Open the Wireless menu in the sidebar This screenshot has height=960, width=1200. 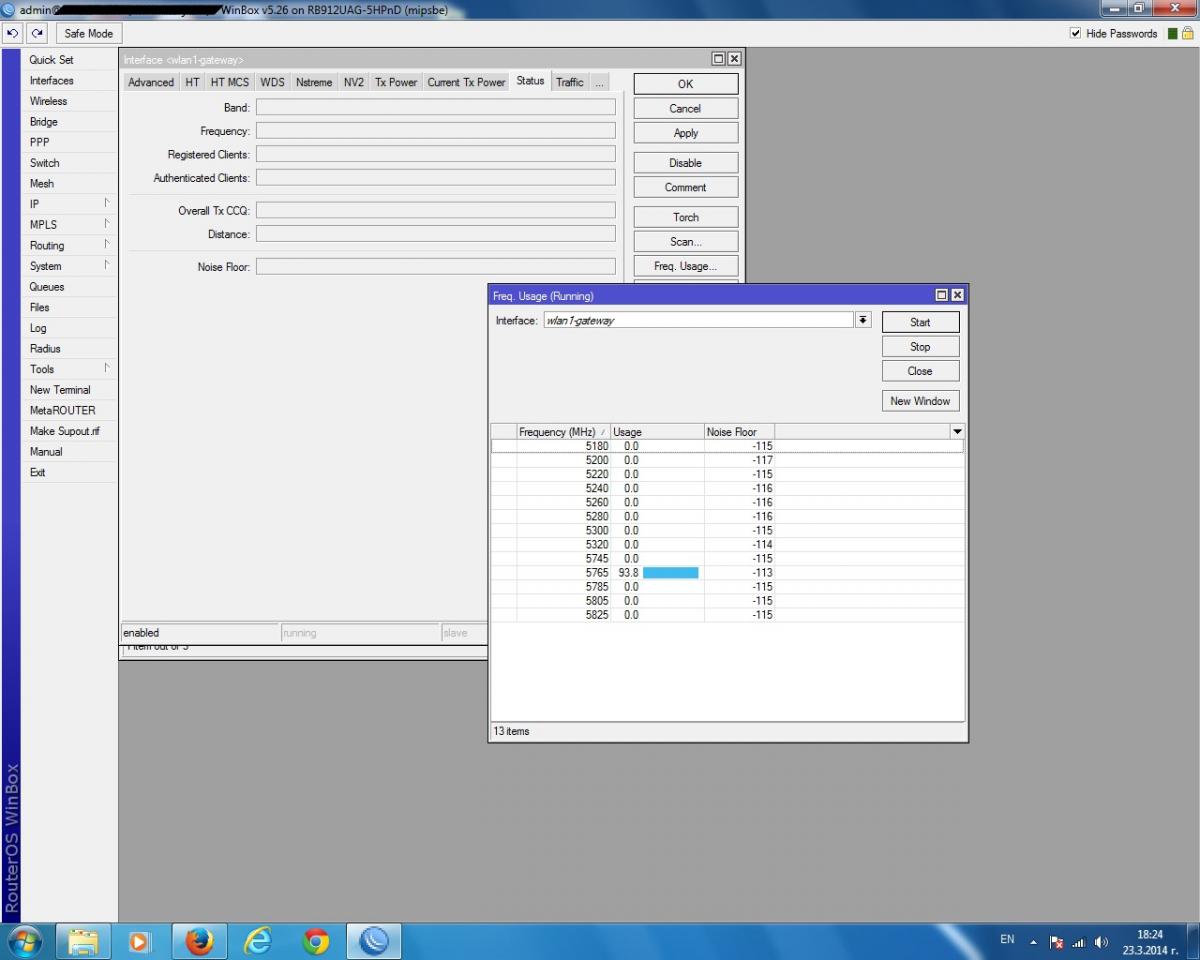pos(48,101)
